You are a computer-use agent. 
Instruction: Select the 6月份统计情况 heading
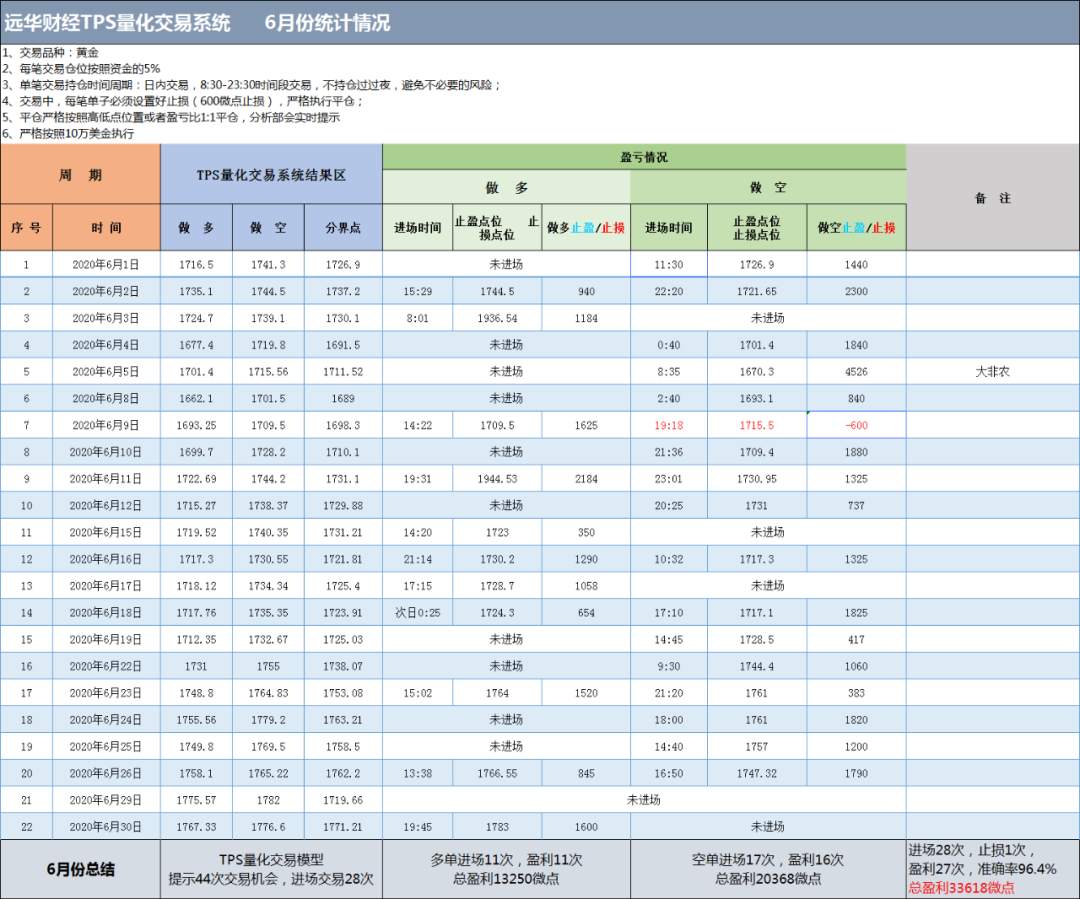pyautogui.click(x=327, y=23)
